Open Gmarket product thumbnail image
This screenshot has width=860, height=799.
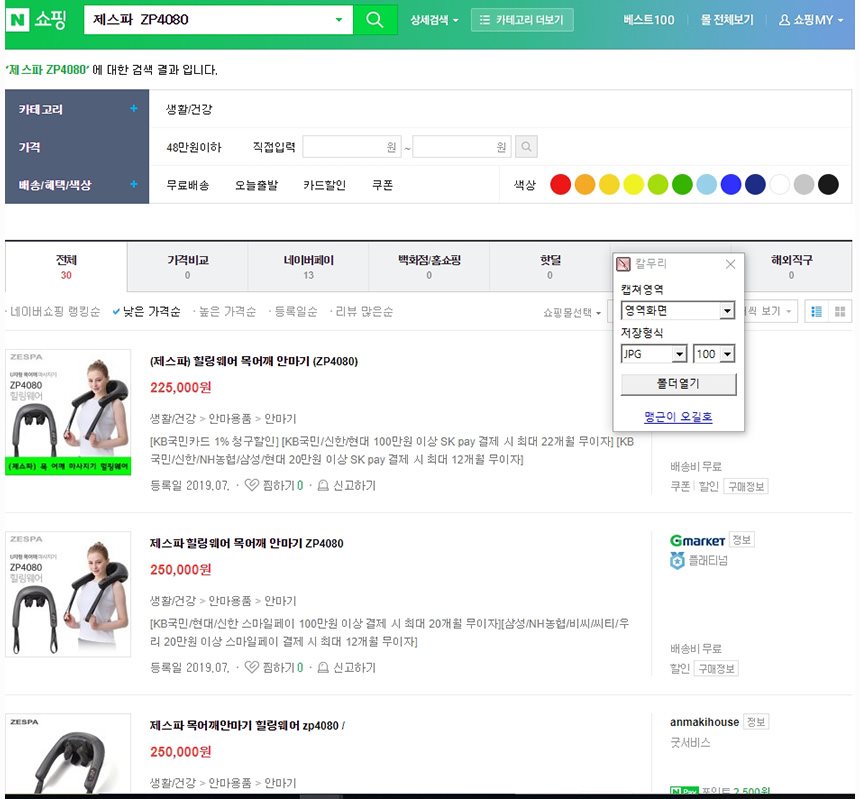(x=68, y=594)
